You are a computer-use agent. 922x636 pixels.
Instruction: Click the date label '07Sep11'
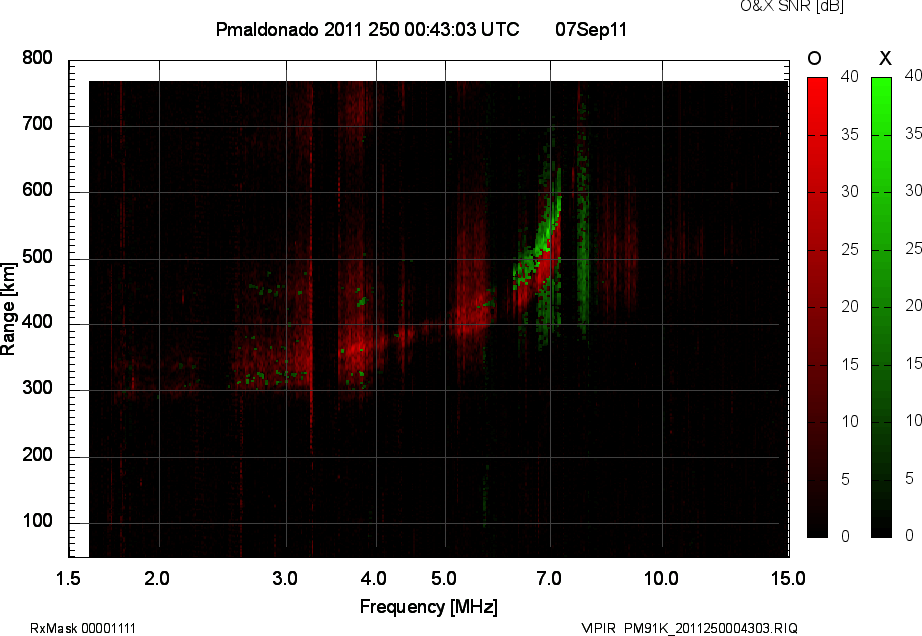pos(591,29)
